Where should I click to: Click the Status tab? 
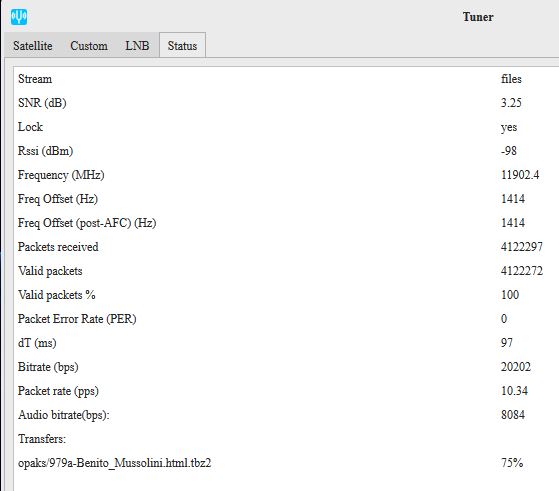coord(182,45)
